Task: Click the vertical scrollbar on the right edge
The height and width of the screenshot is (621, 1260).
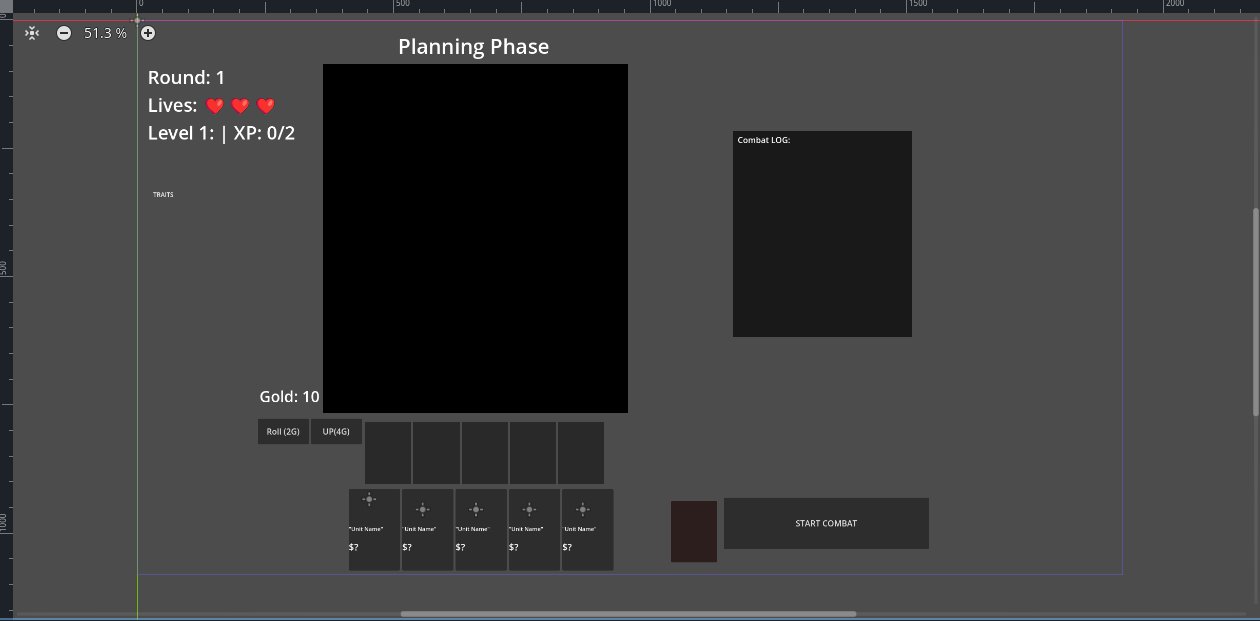Action: [x=1256, y=312]
